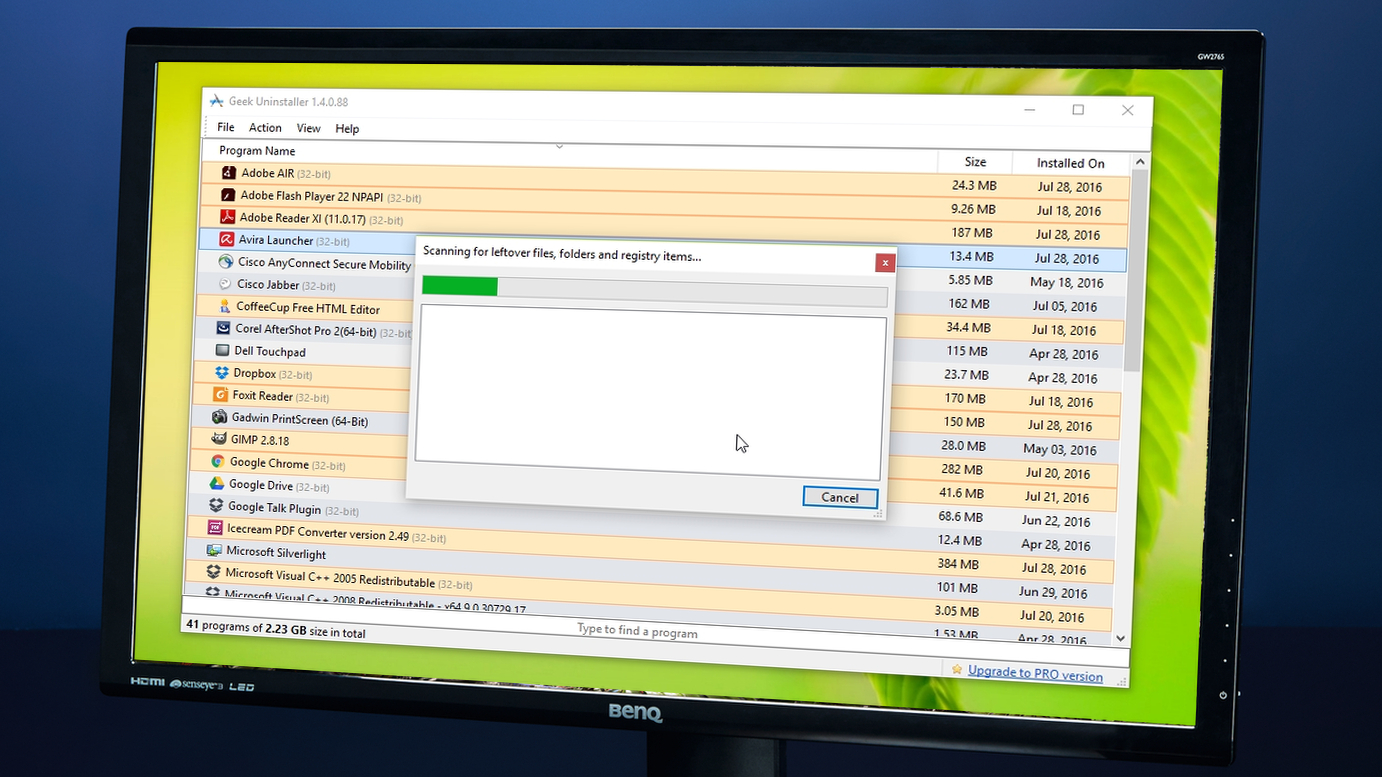Viewport: 1382px width, 777px height.
Task: Select the Adobe AIR row name
Action: [x=268, y=173]
